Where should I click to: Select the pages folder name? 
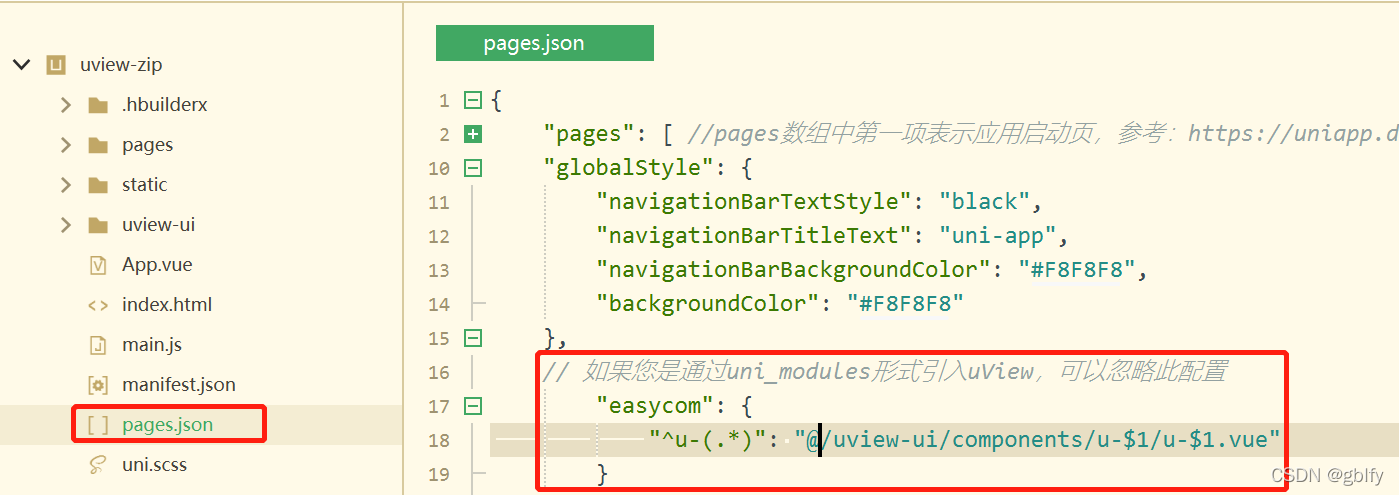[148, 145]
